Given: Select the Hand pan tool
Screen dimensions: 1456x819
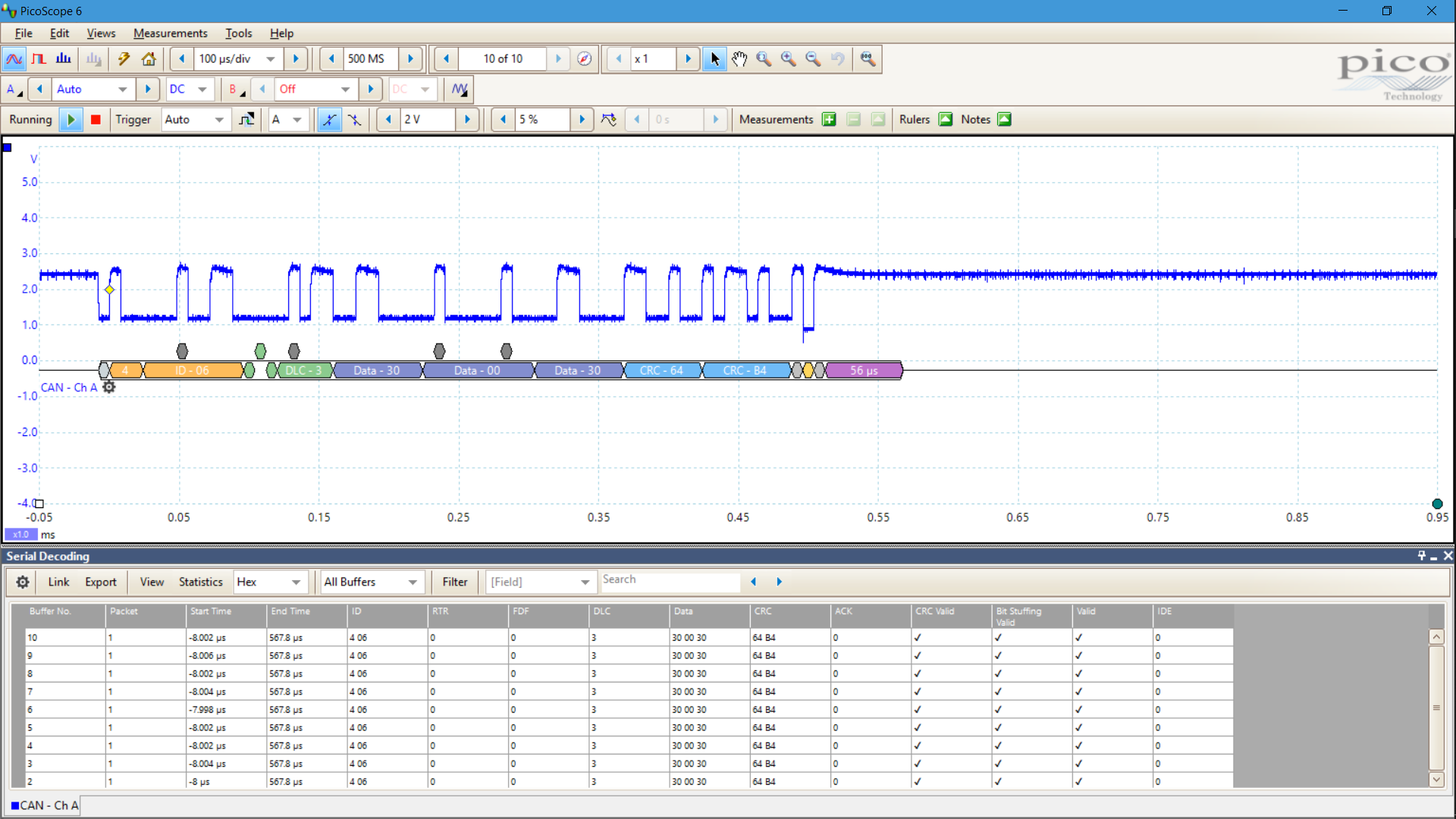Looking at the screenshot, I should (739, 59).
